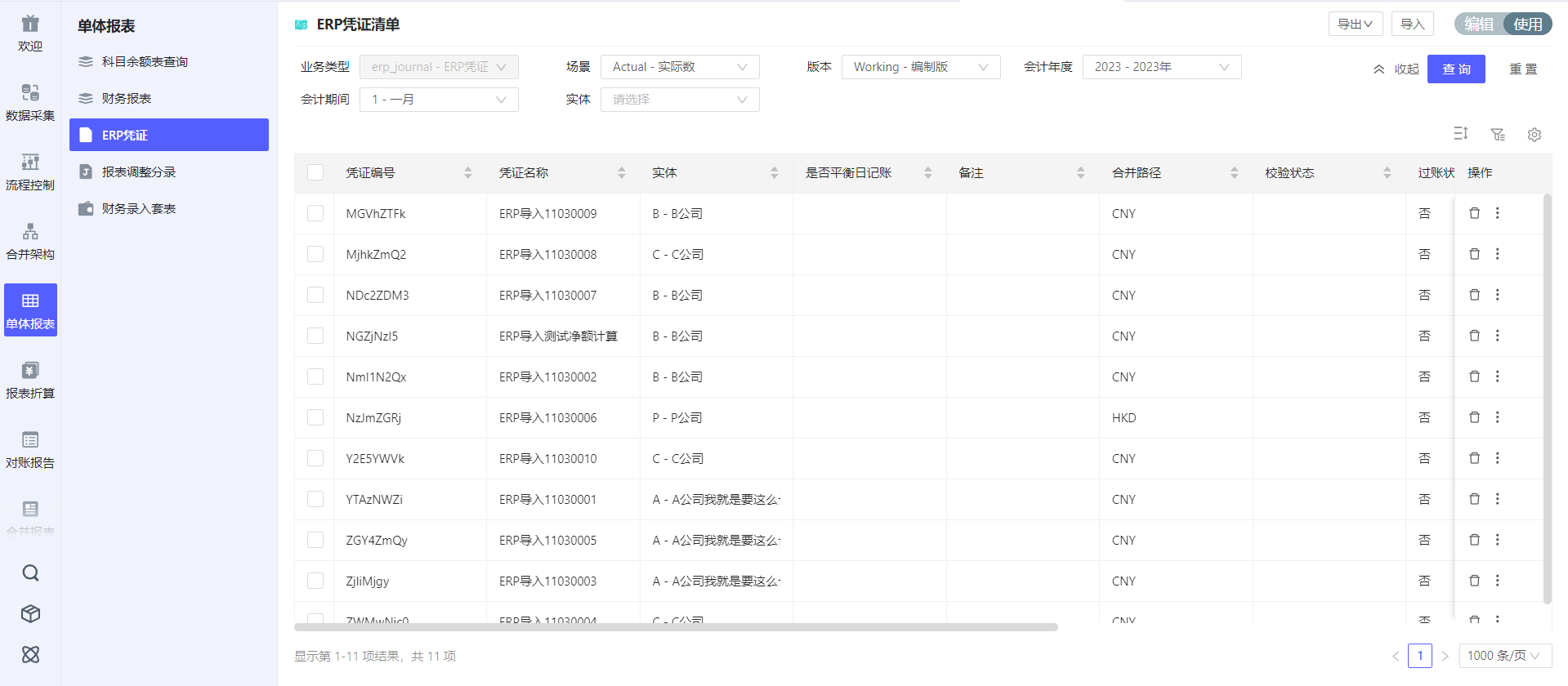Expand the 场景 dropdown showing Actual

pos(679,67)
